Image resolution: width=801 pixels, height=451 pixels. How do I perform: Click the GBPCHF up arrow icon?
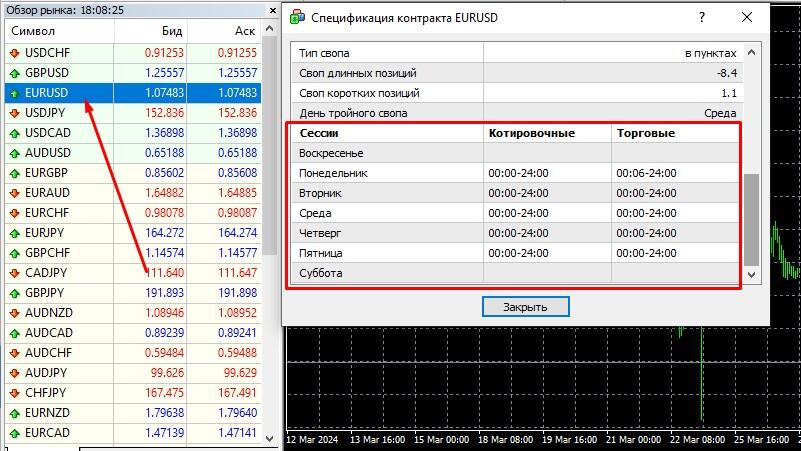click(x=14, y=253)
